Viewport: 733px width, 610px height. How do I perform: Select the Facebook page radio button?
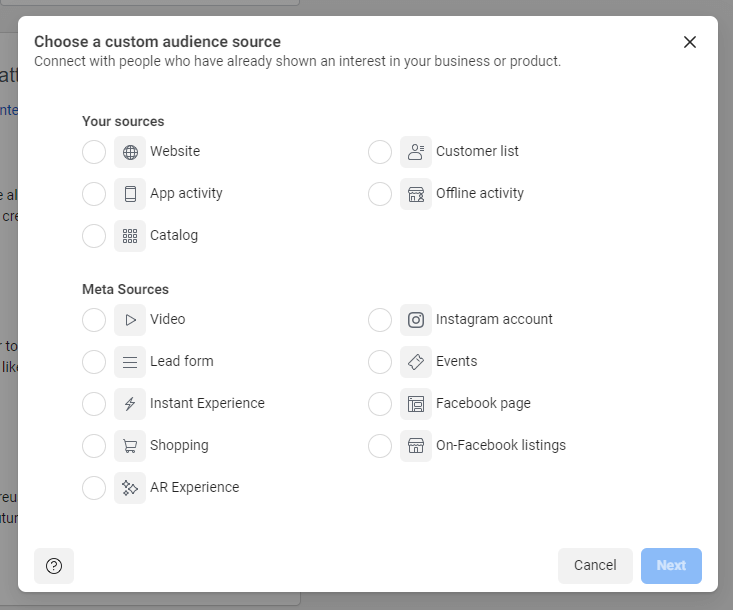[380, 404]
